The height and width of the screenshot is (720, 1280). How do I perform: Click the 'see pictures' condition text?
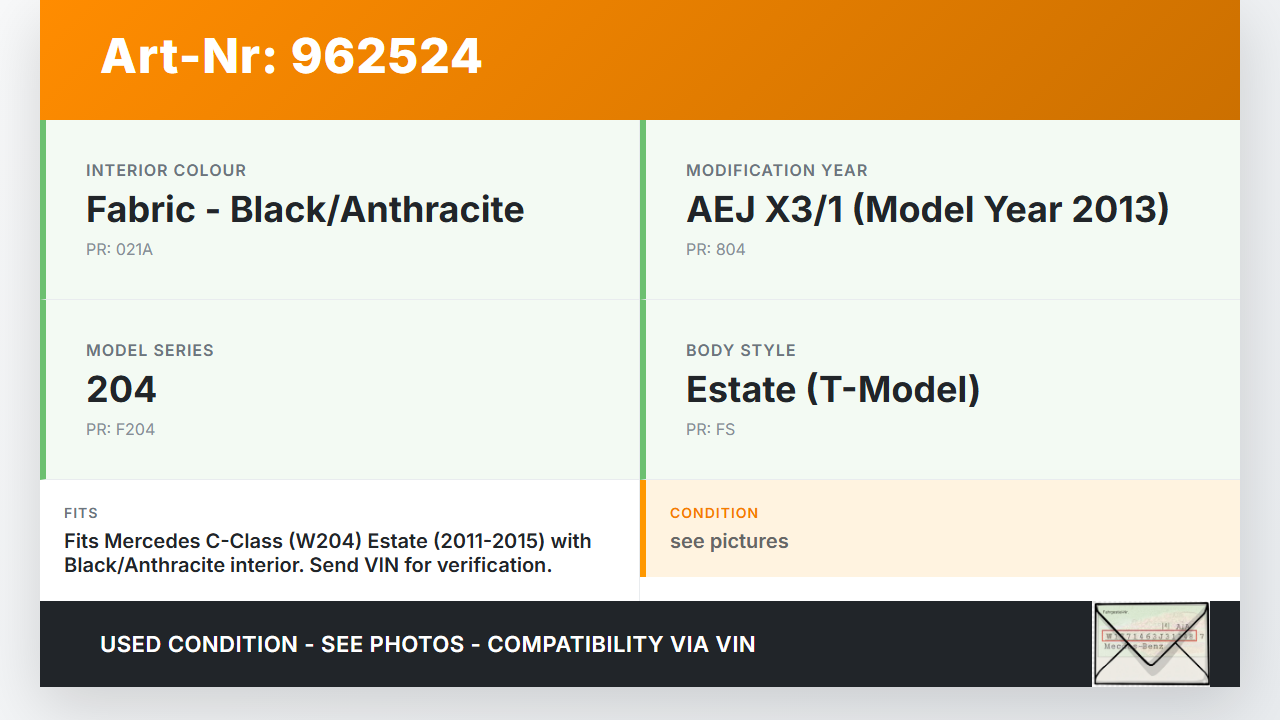click(729, 542)
